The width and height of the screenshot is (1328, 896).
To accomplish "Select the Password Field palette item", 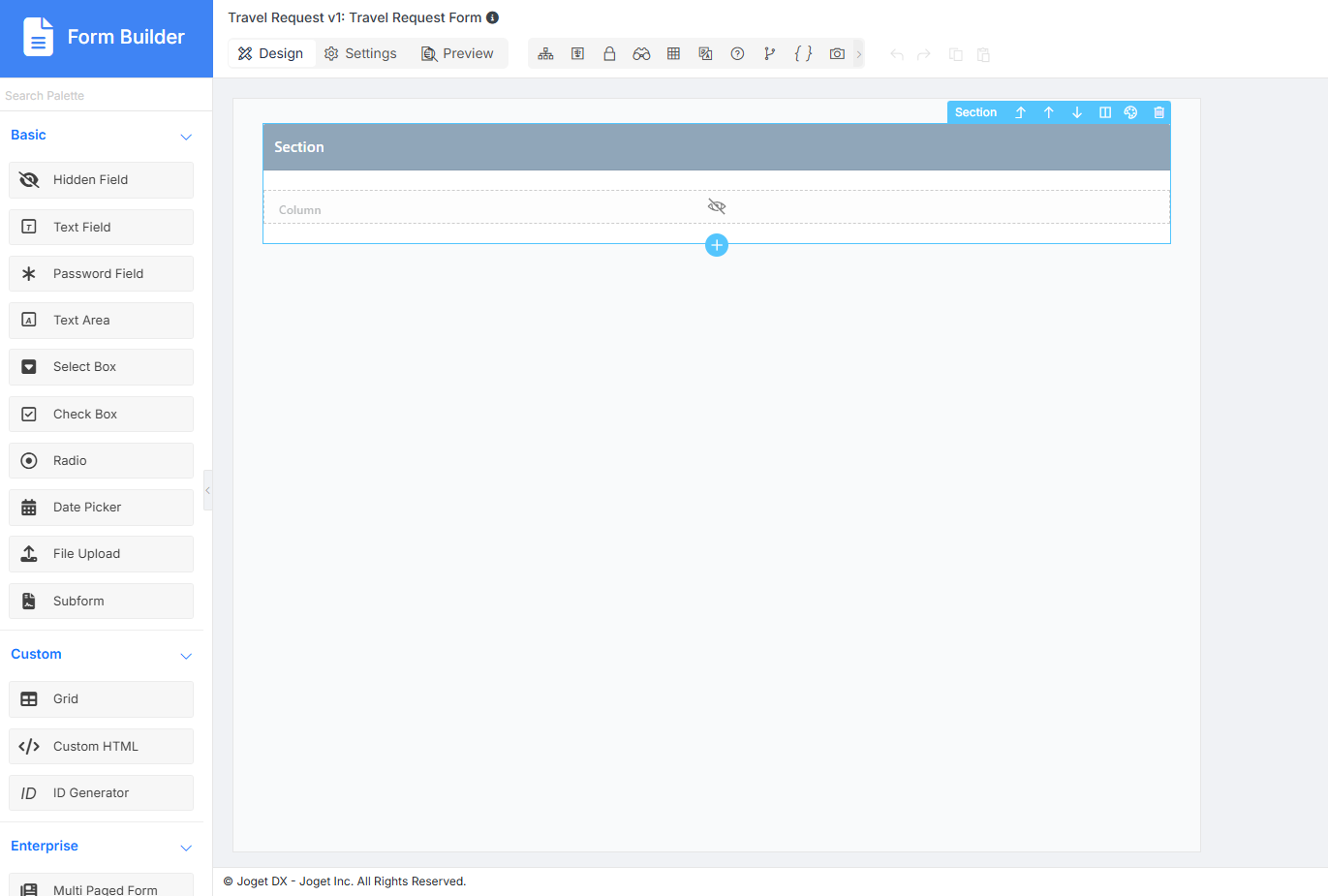I will click(x=101, y=273).
